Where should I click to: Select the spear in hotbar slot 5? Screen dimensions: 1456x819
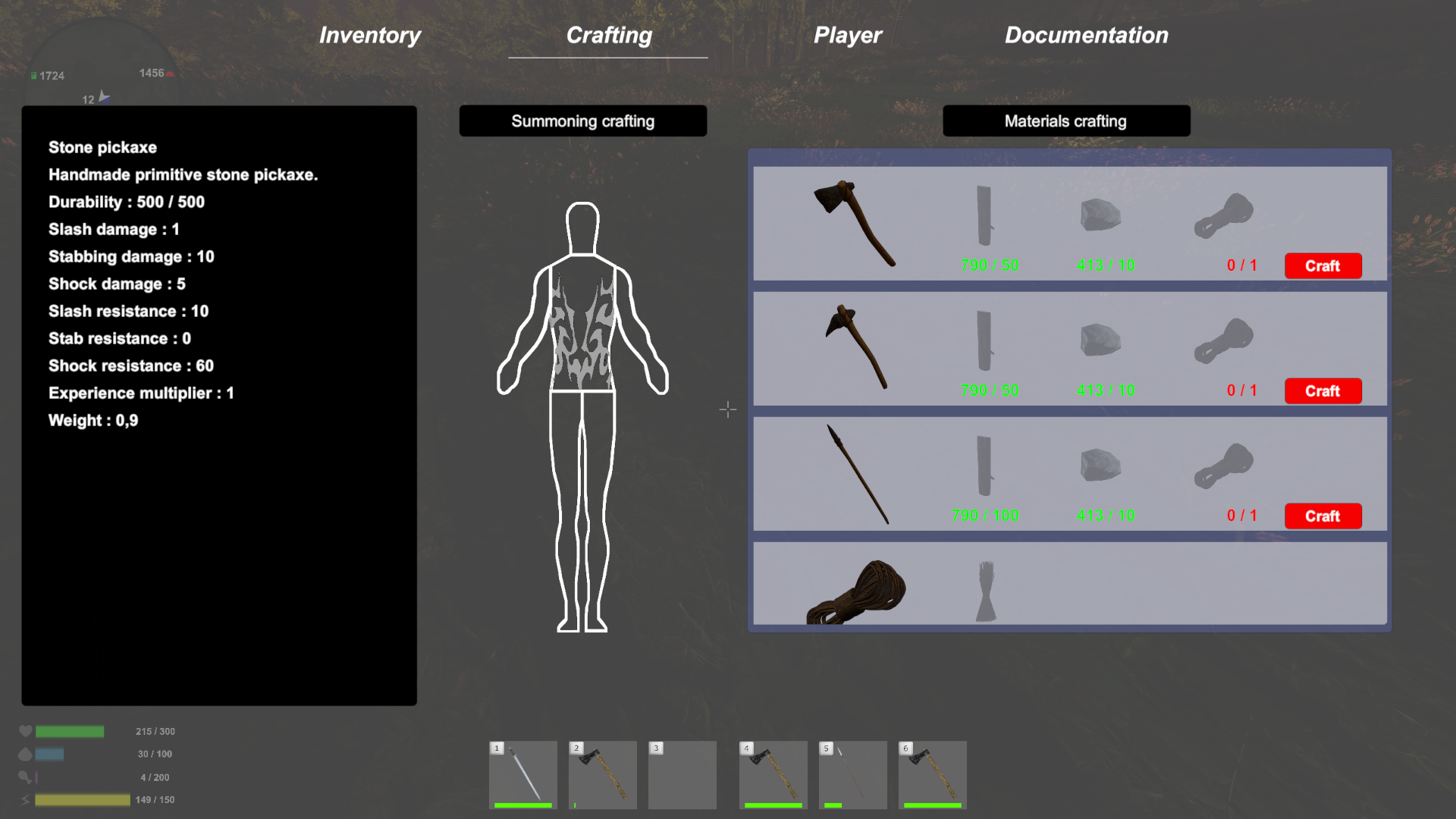[852, 774]
